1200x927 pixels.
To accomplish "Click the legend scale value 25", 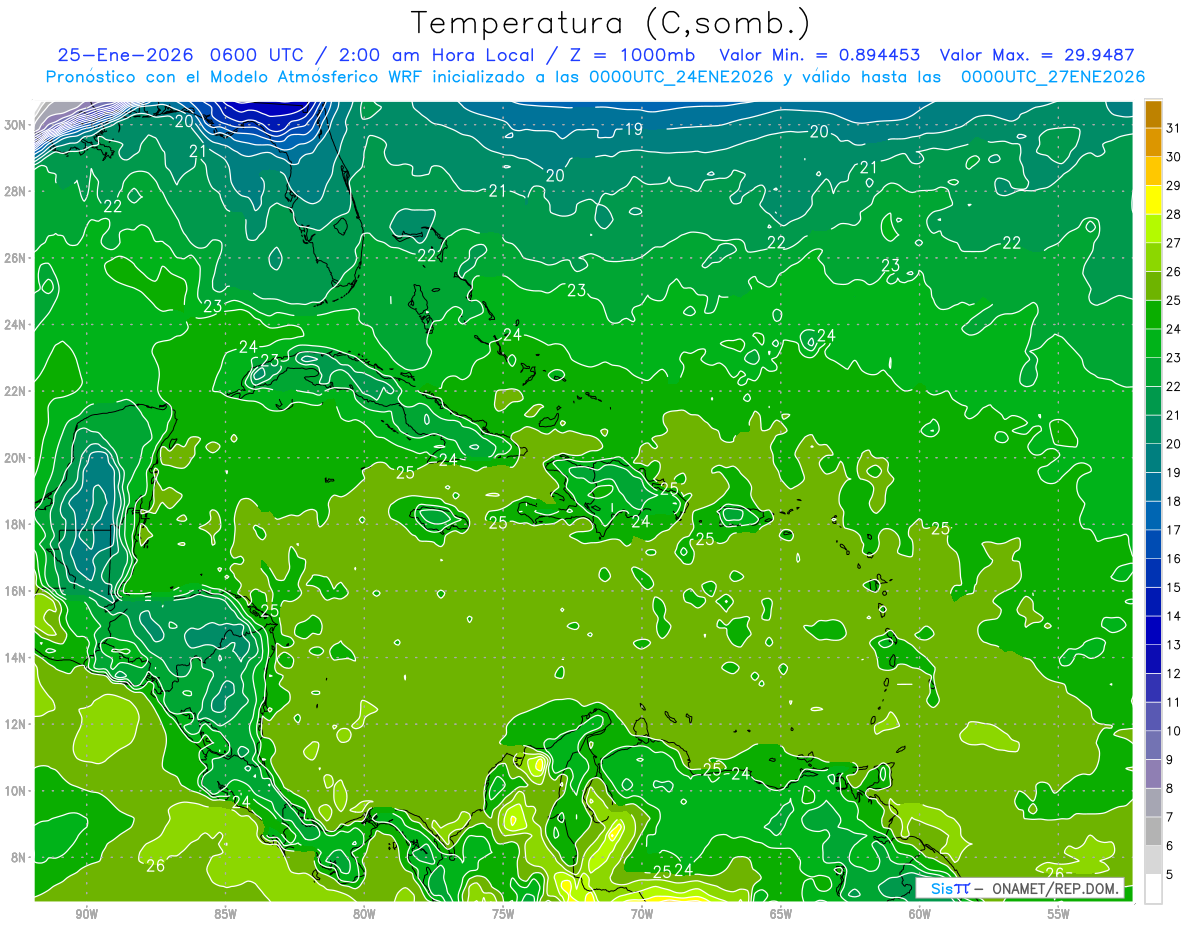I will click(x=1174, y=300).
